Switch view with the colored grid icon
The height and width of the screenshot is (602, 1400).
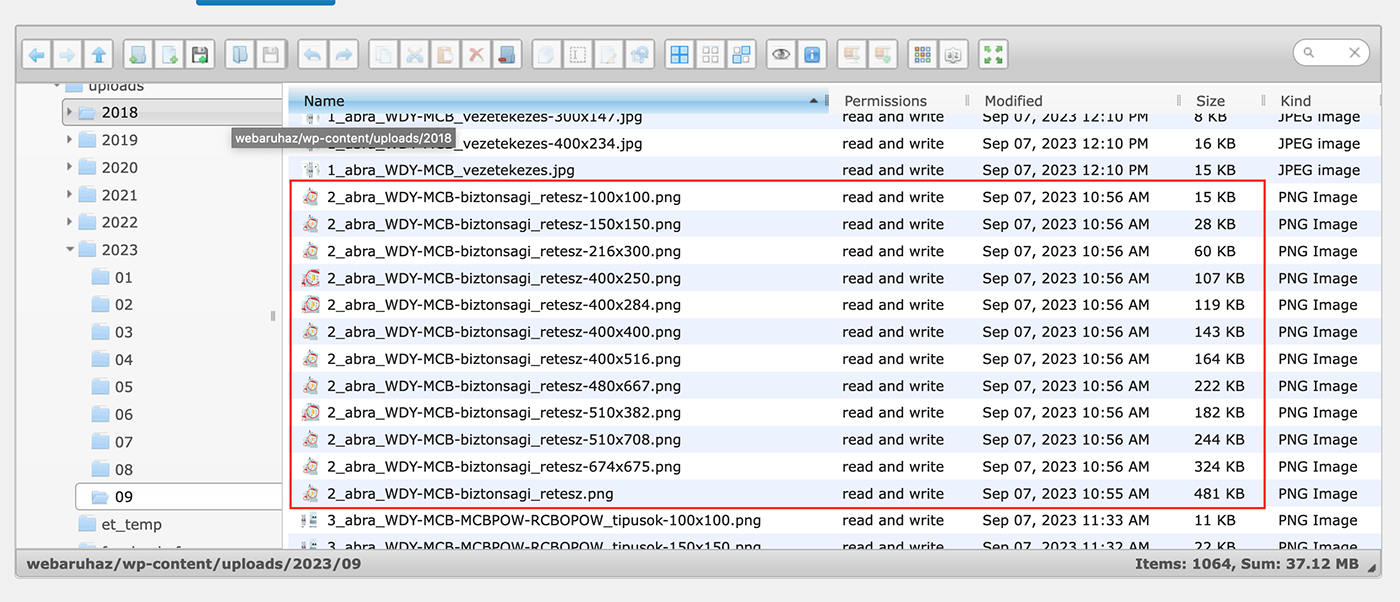(923, 55)
